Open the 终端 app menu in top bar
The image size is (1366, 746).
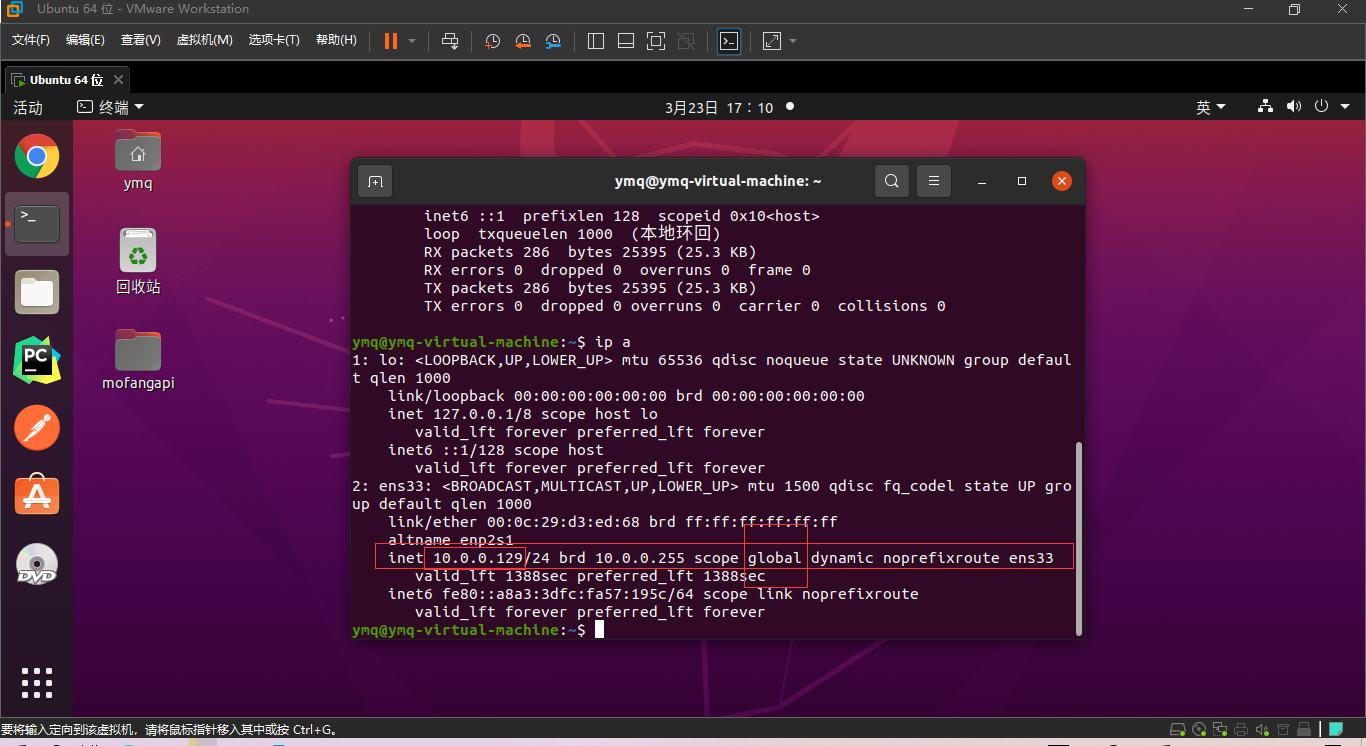(110, 107)
